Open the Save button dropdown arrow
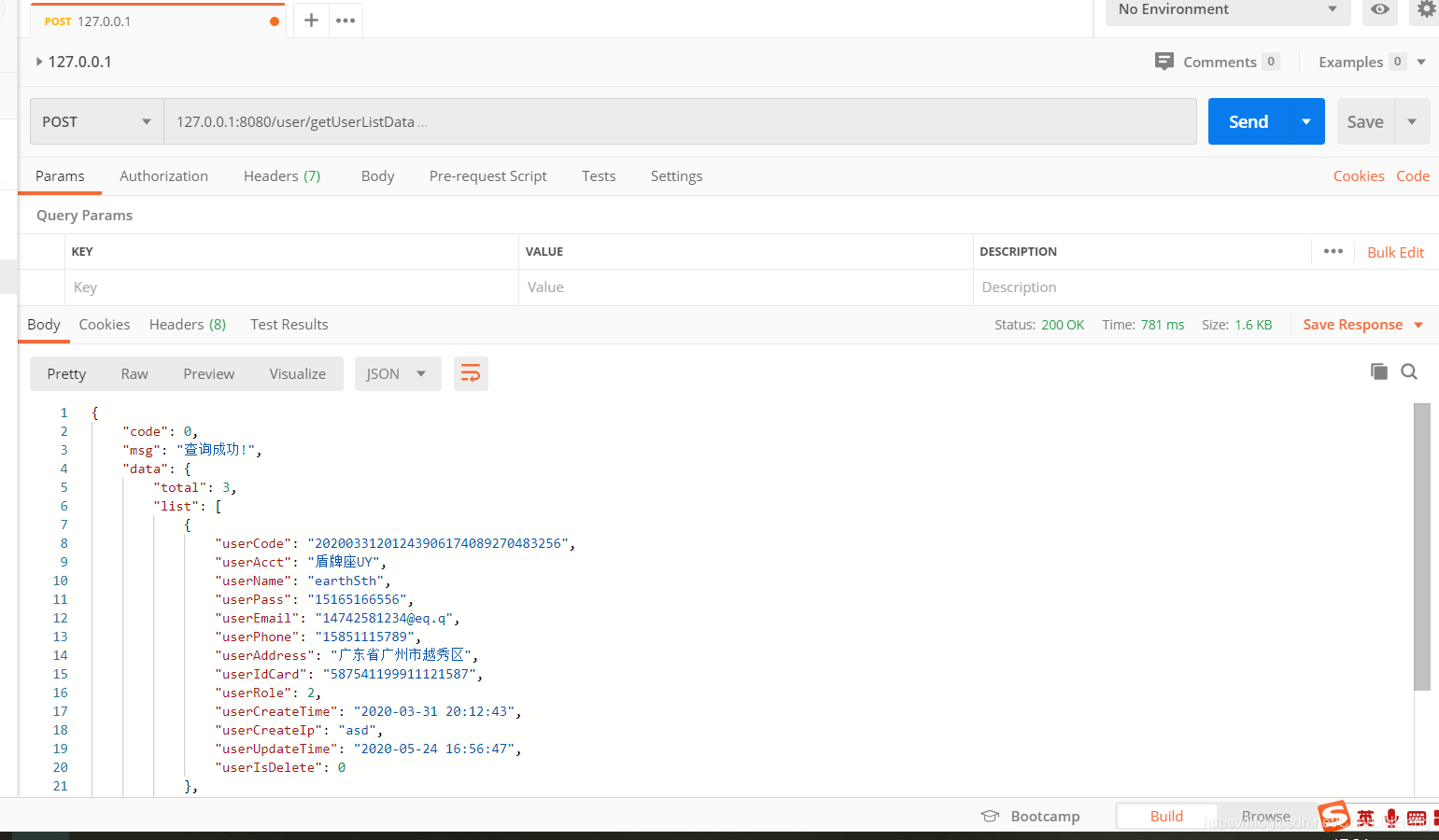The width and height of the screenshot is (1439, 840). point(1412,121)
